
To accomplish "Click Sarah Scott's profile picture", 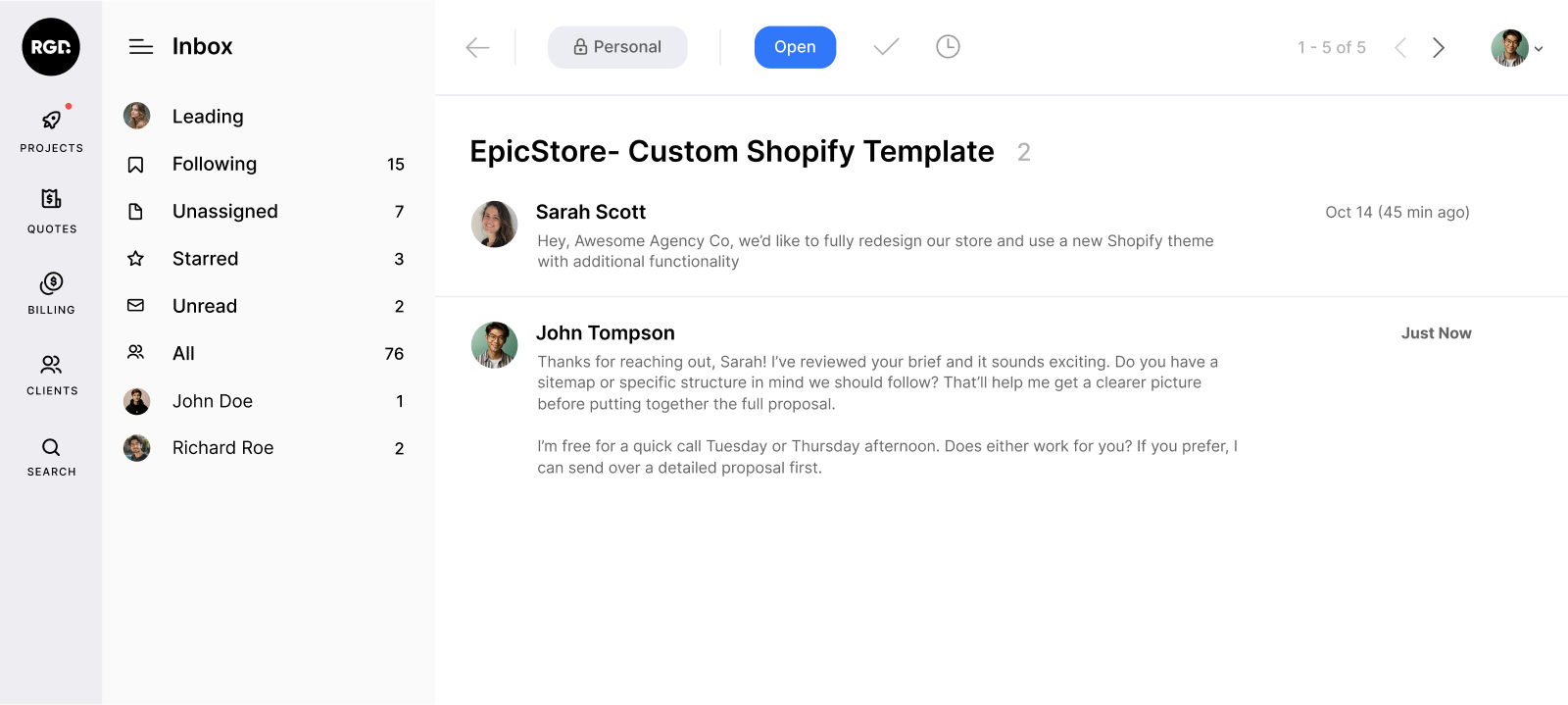I will (494, 225).
